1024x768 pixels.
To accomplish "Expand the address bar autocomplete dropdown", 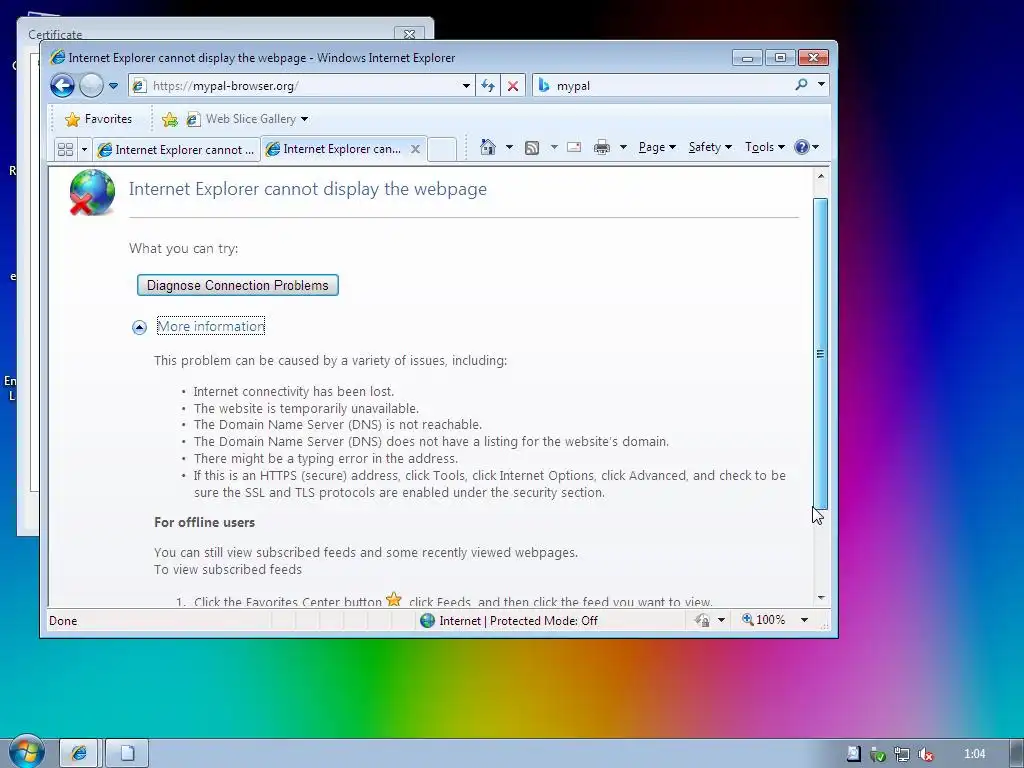I will (x=466, y=86).
